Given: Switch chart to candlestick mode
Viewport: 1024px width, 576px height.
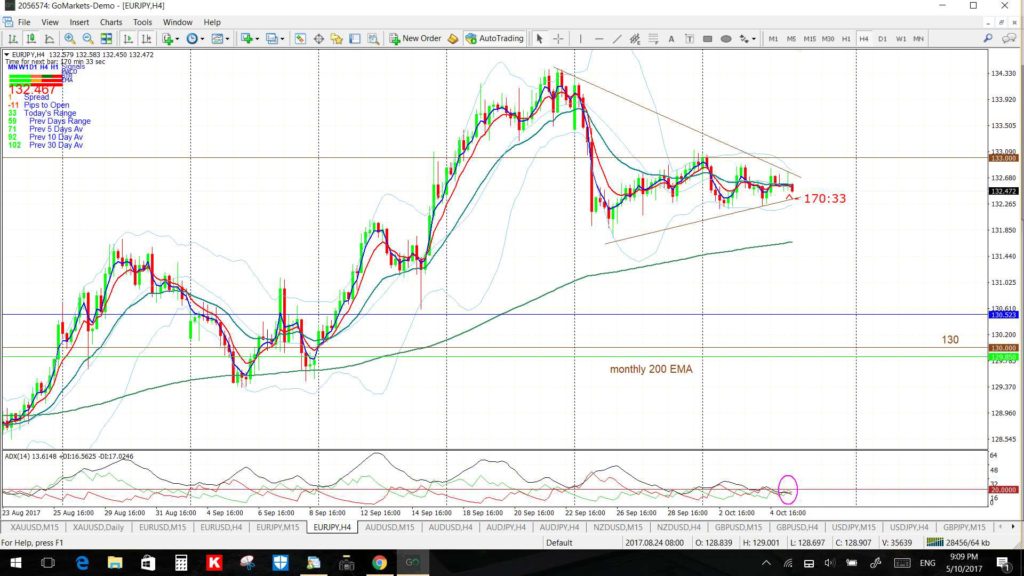Looking at the screenshot, I should [31, 39].
